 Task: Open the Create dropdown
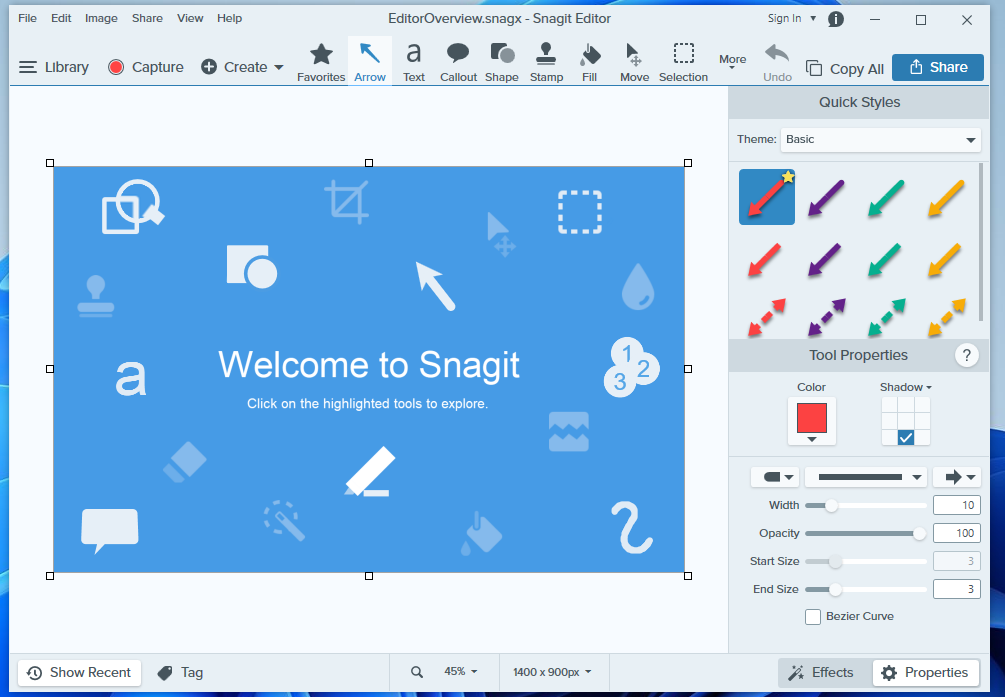coord(242,67)
